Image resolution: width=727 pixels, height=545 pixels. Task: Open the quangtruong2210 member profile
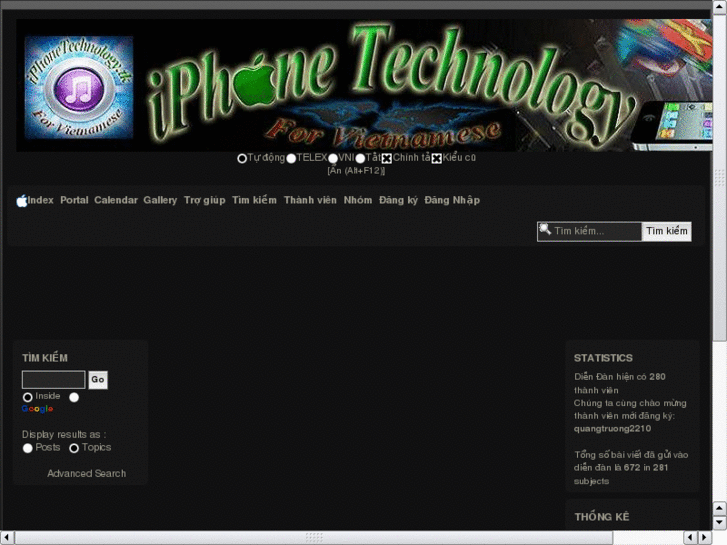[x=612, y=428]
